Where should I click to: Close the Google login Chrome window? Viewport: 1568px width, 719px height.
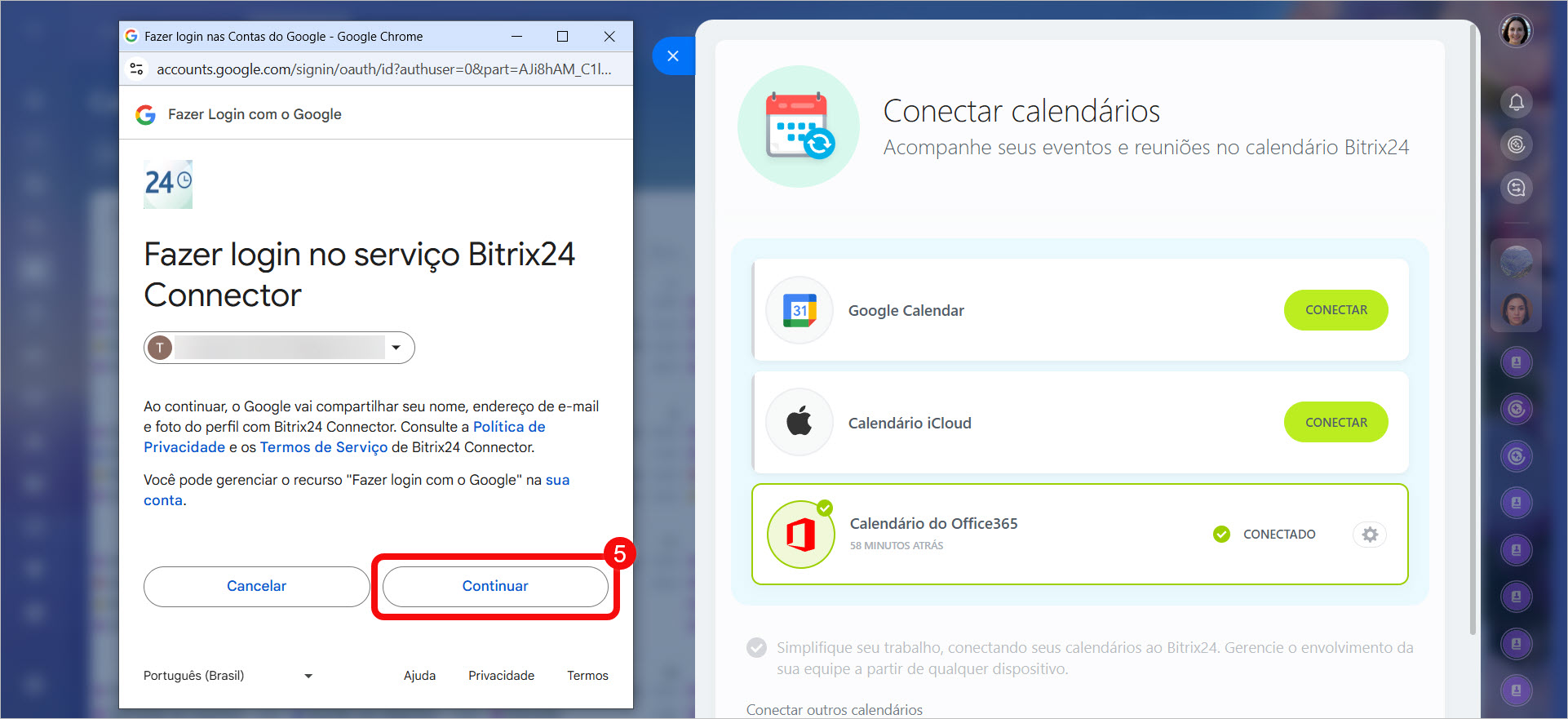point(609,37)
